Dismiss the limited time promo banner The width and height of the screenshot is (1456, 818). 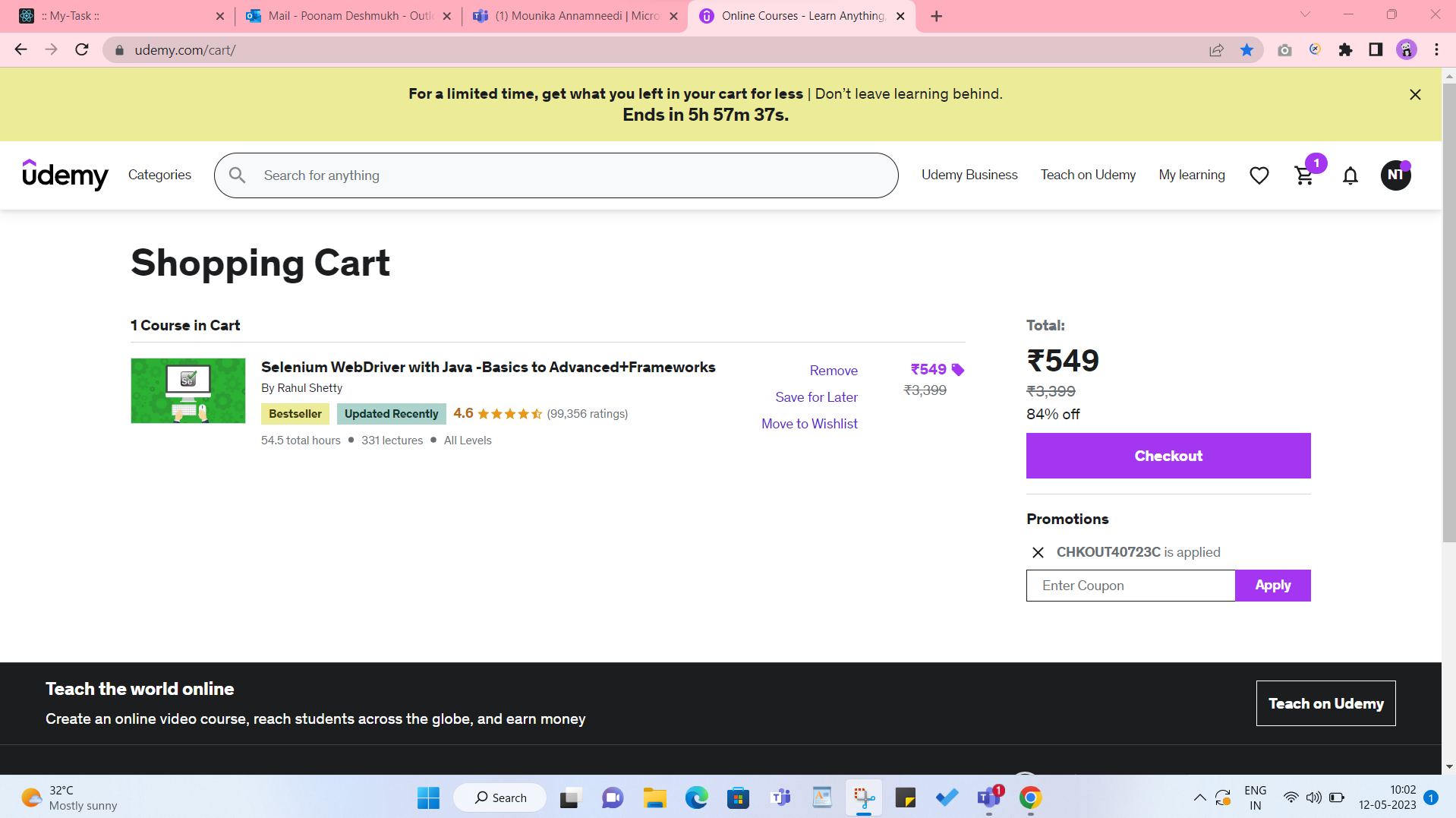click(1415, 95)
